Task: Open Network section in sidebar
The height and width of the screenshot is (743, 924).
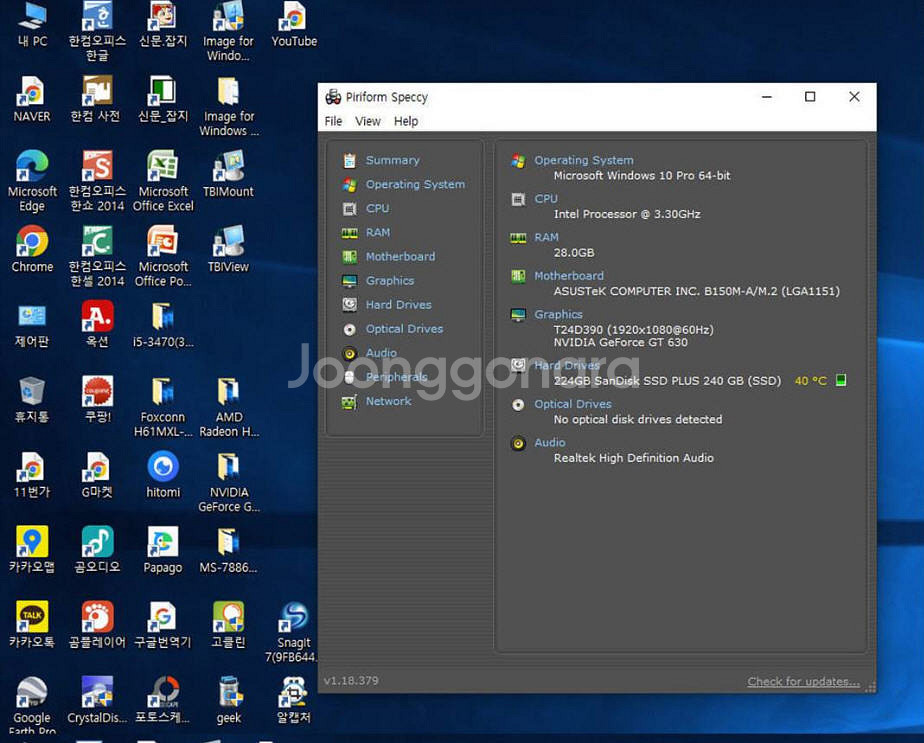Action: (388, 401)
